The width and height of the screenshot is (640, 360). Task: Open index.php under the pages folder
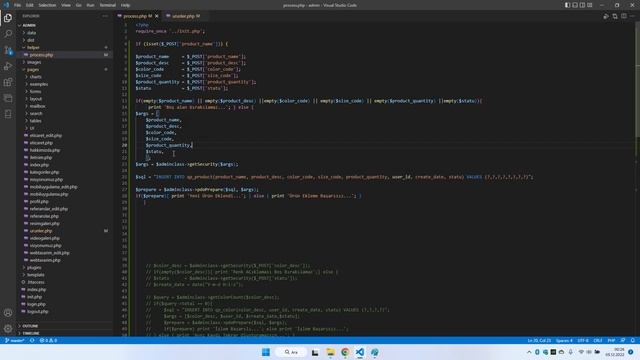pyautogui.click(x=39, y=165)
